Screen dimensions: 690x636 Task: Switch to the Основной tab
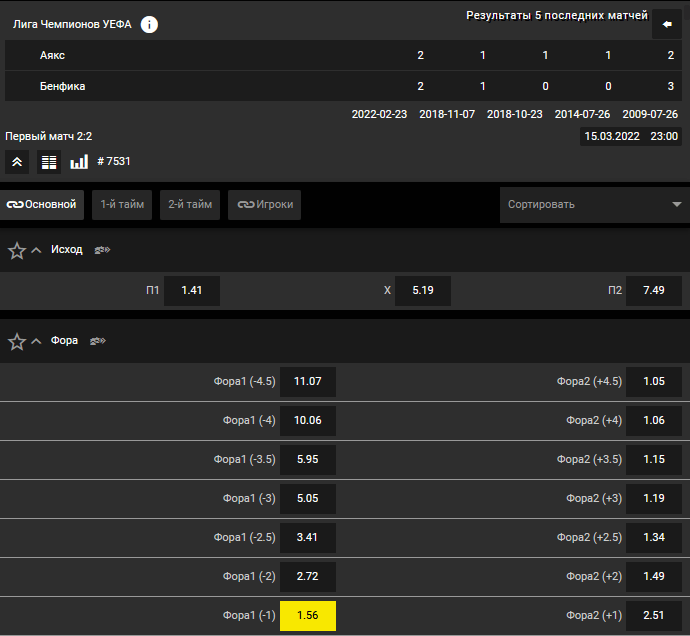pyautogui.click(x=42, y=205)
